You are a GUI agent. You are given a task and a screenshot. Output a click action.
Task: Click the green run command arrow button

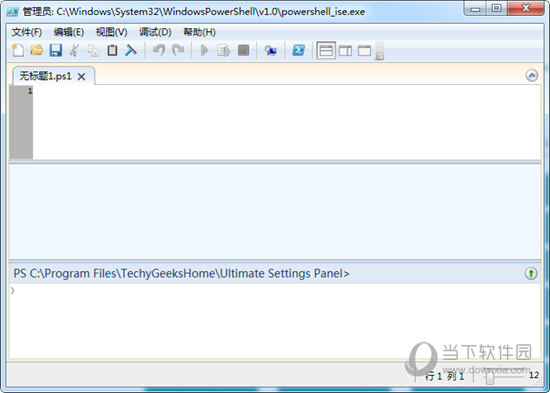[x=531, y=273]
